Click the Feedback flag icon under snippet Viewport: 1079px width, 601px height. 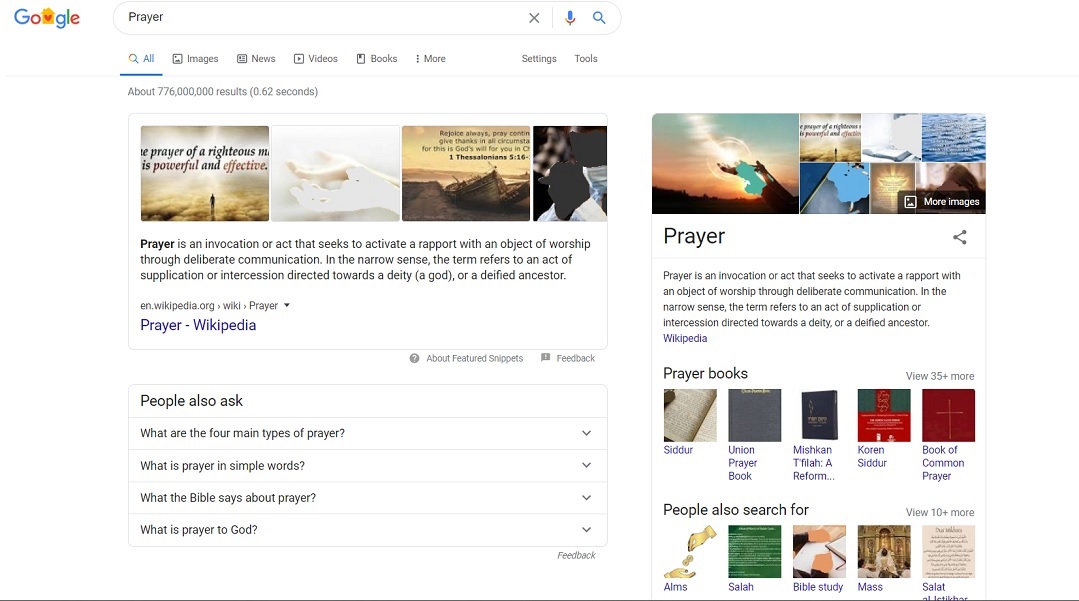coord(545,358)
